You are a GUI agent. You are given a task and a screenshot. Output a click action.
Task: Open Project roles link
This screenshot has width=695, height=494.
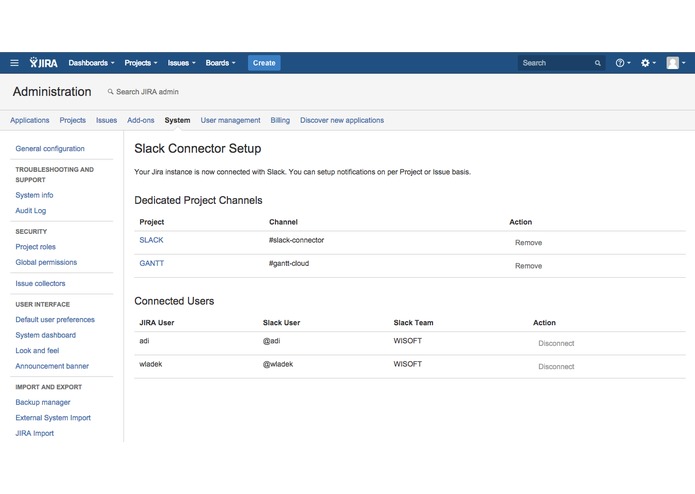click(35, 247)
